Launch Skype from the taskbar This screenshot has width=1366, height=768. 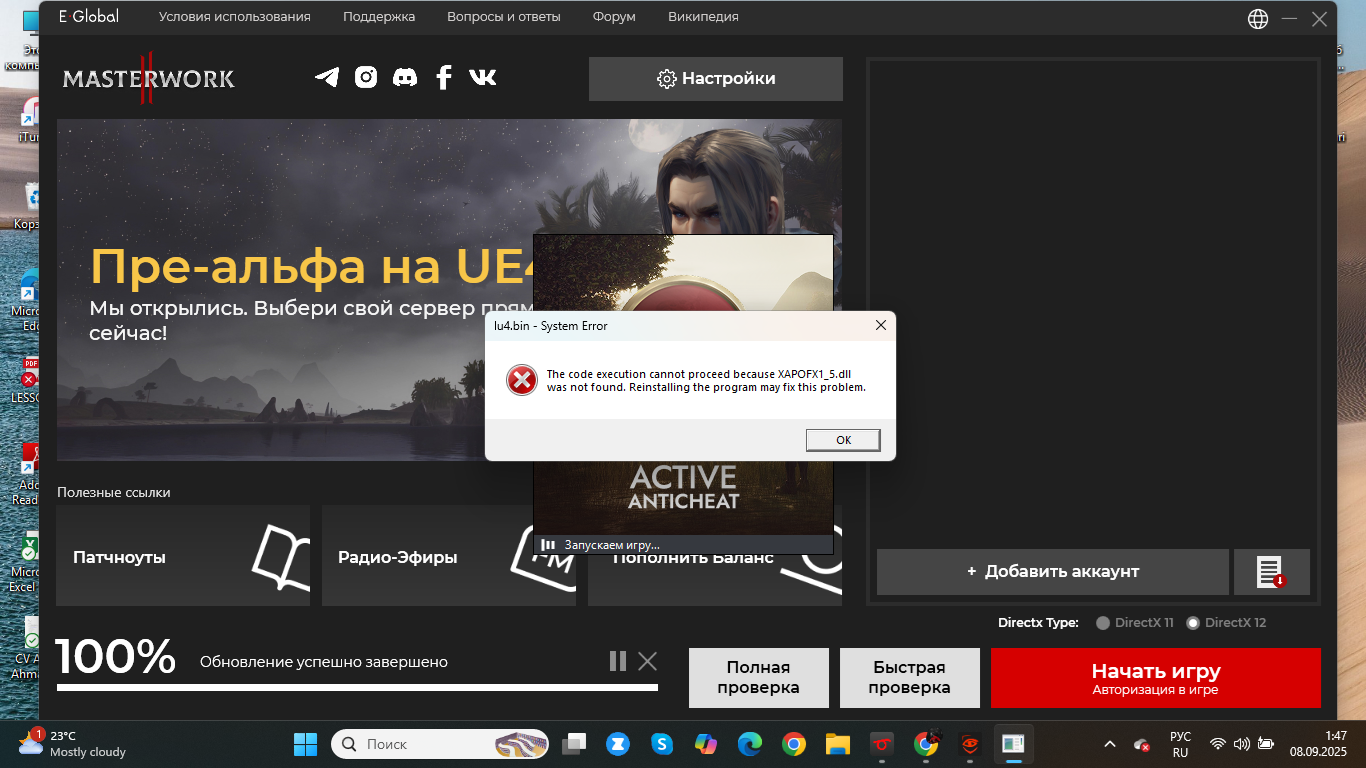tap(661, 744)
